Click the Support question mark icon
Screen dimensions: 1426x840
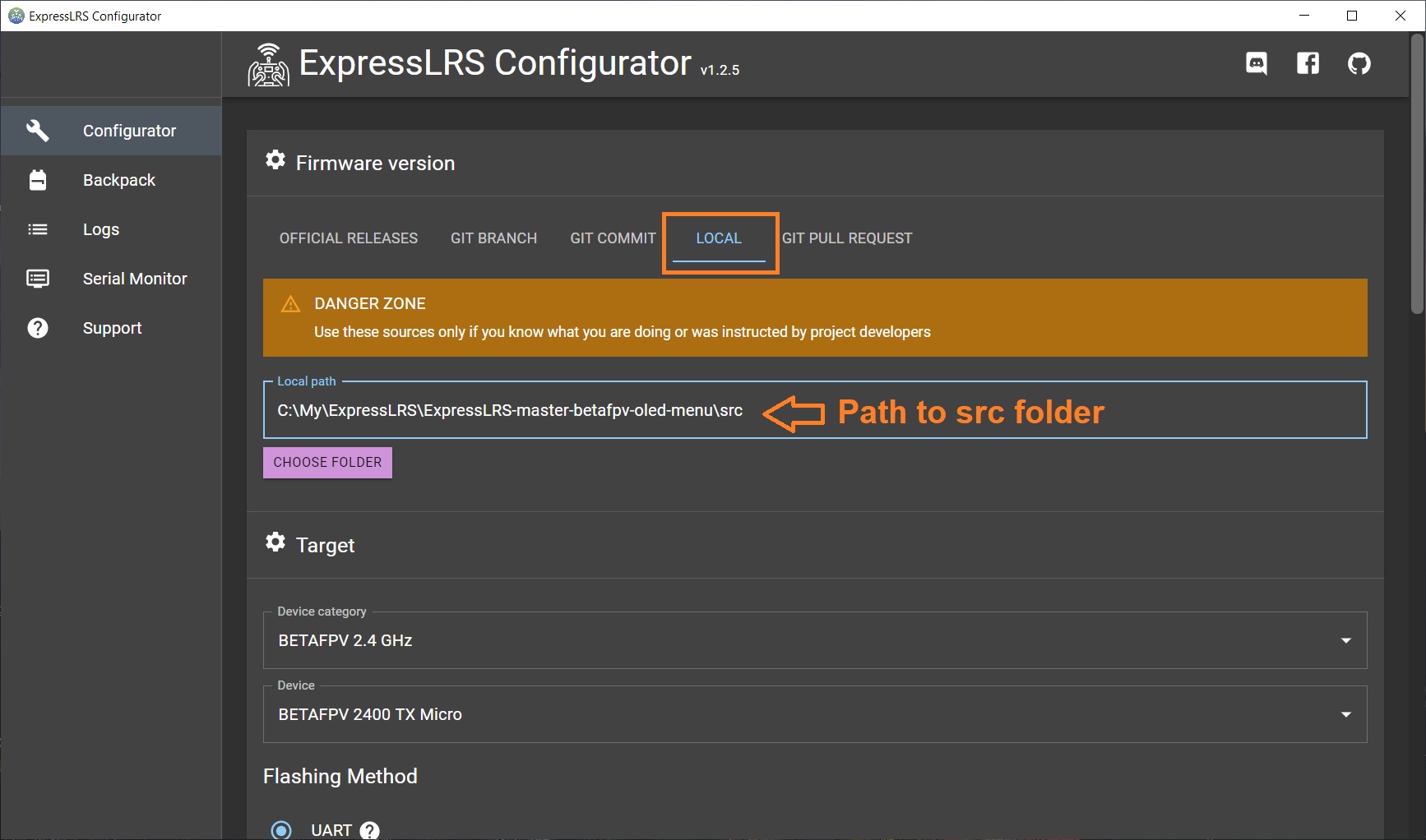tap(38, 328)
